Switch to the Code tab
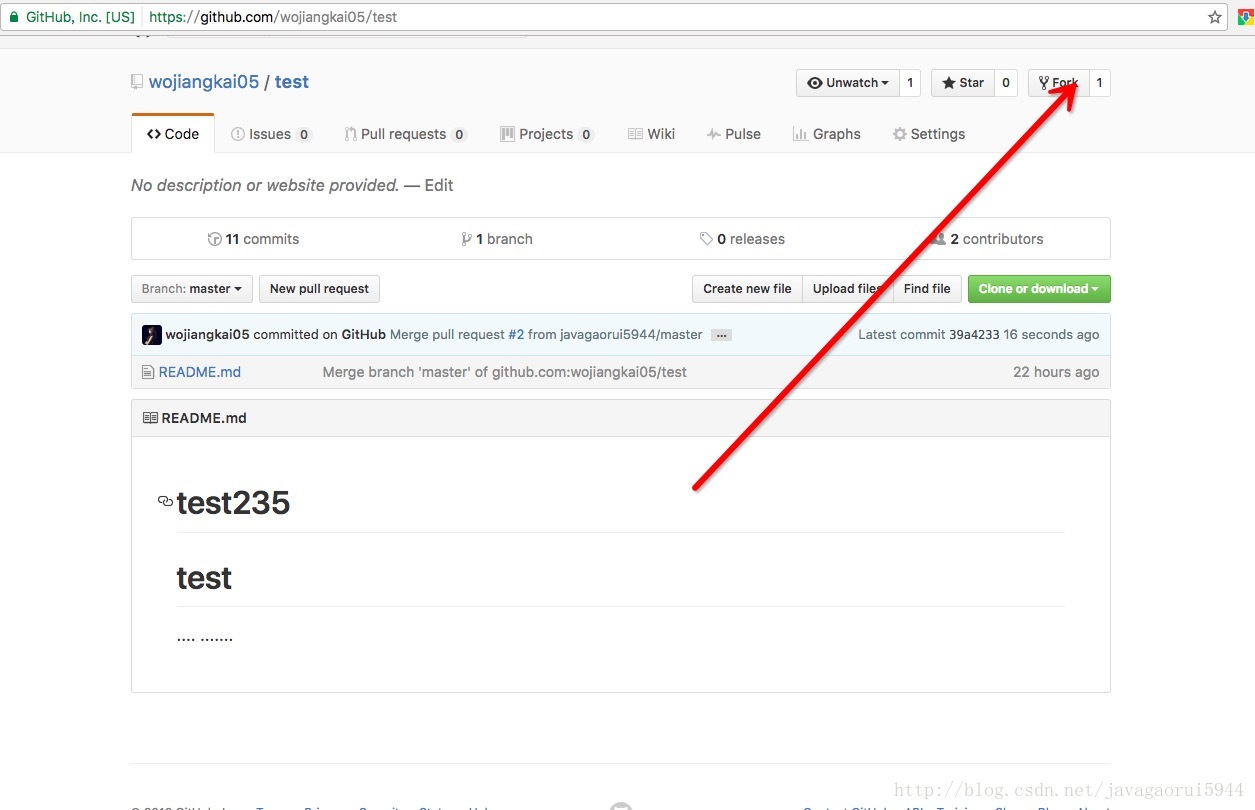1255x810 pixels. click(173, 134)
